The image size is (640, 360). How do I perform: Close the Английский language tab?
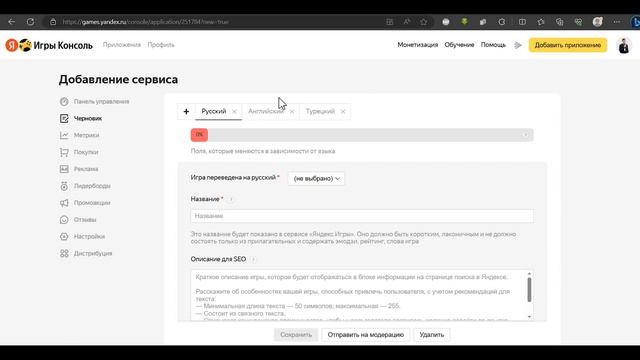[x=292, y=111]
